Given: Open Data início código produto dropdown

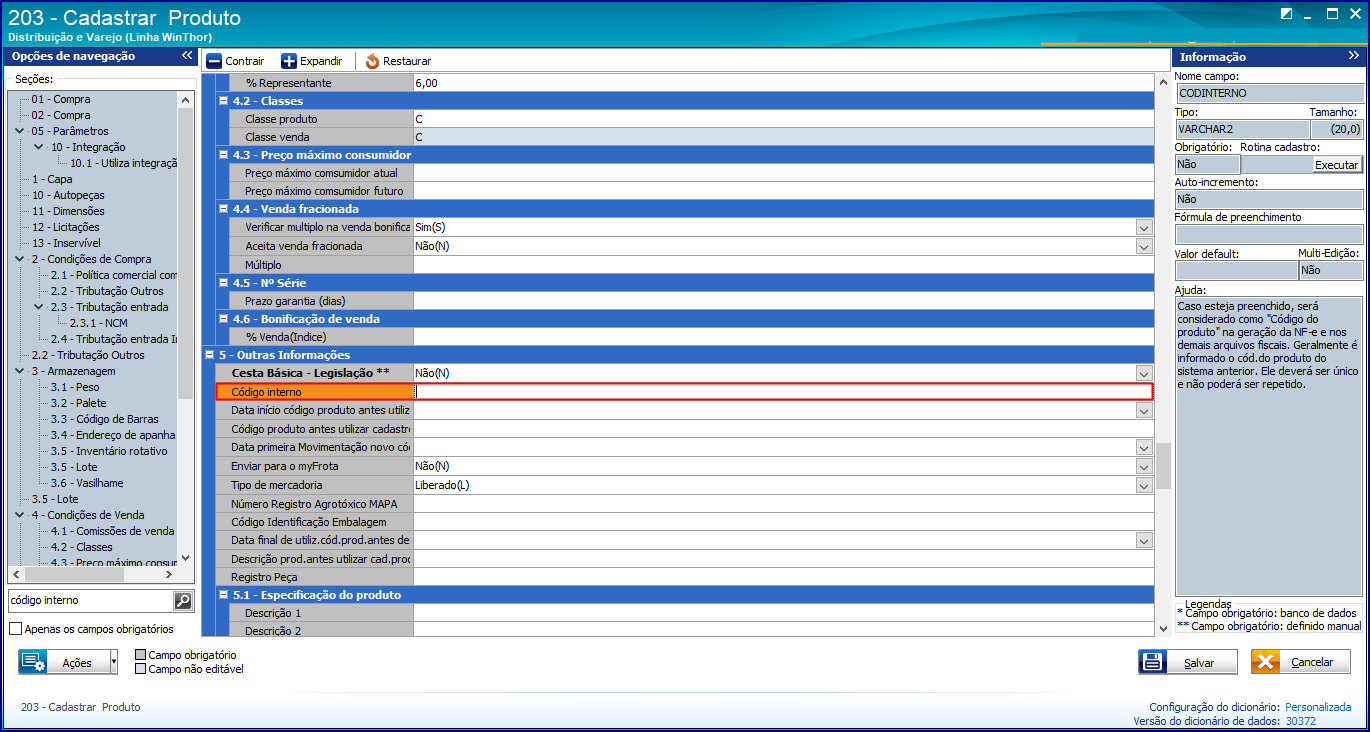Looking at the screenshot, I should (x=1144, y=410).
